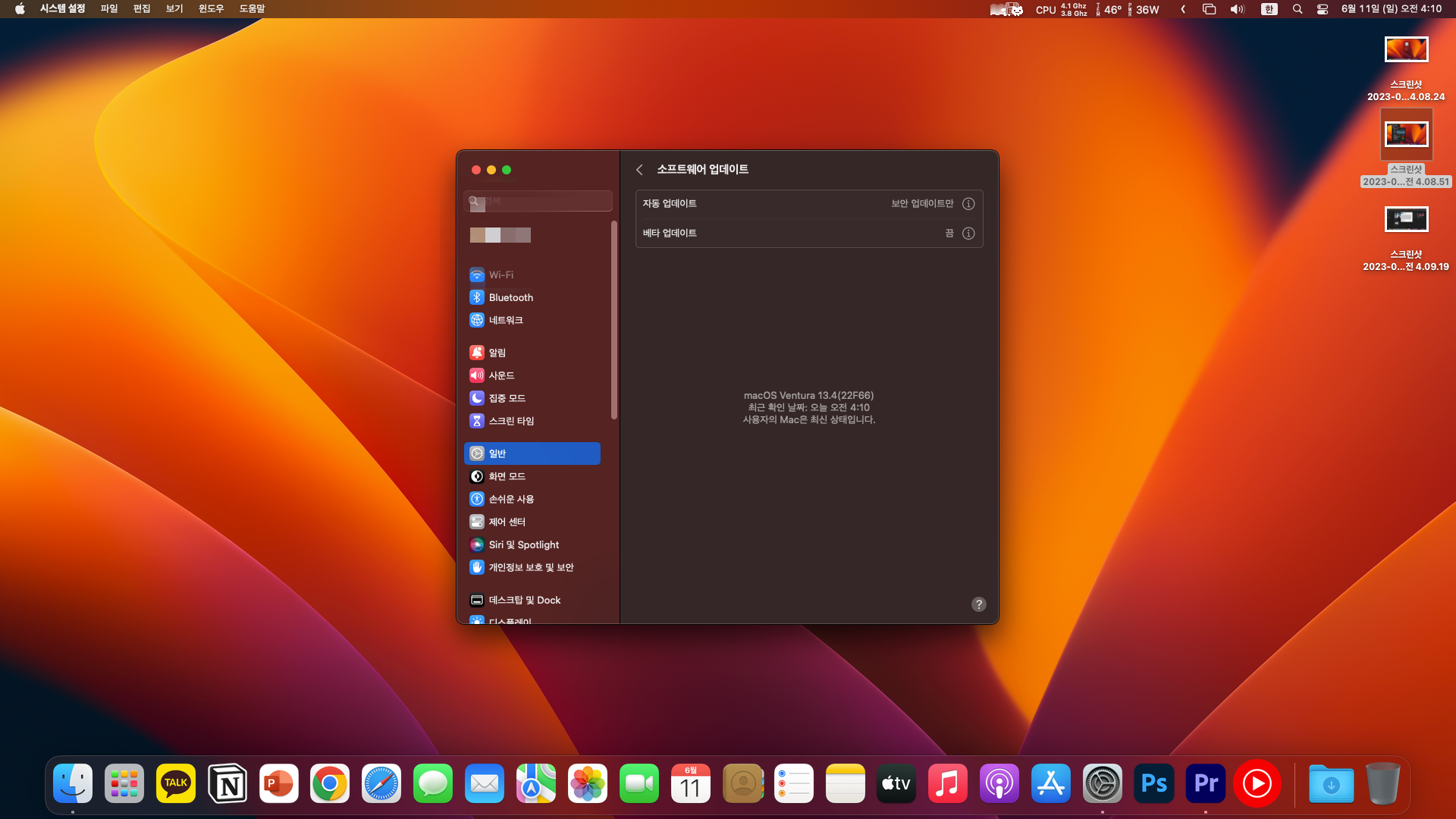Screen dimensions: 1456x819
Task: Open App Store from the Dock
Action: pos(1051,783)
